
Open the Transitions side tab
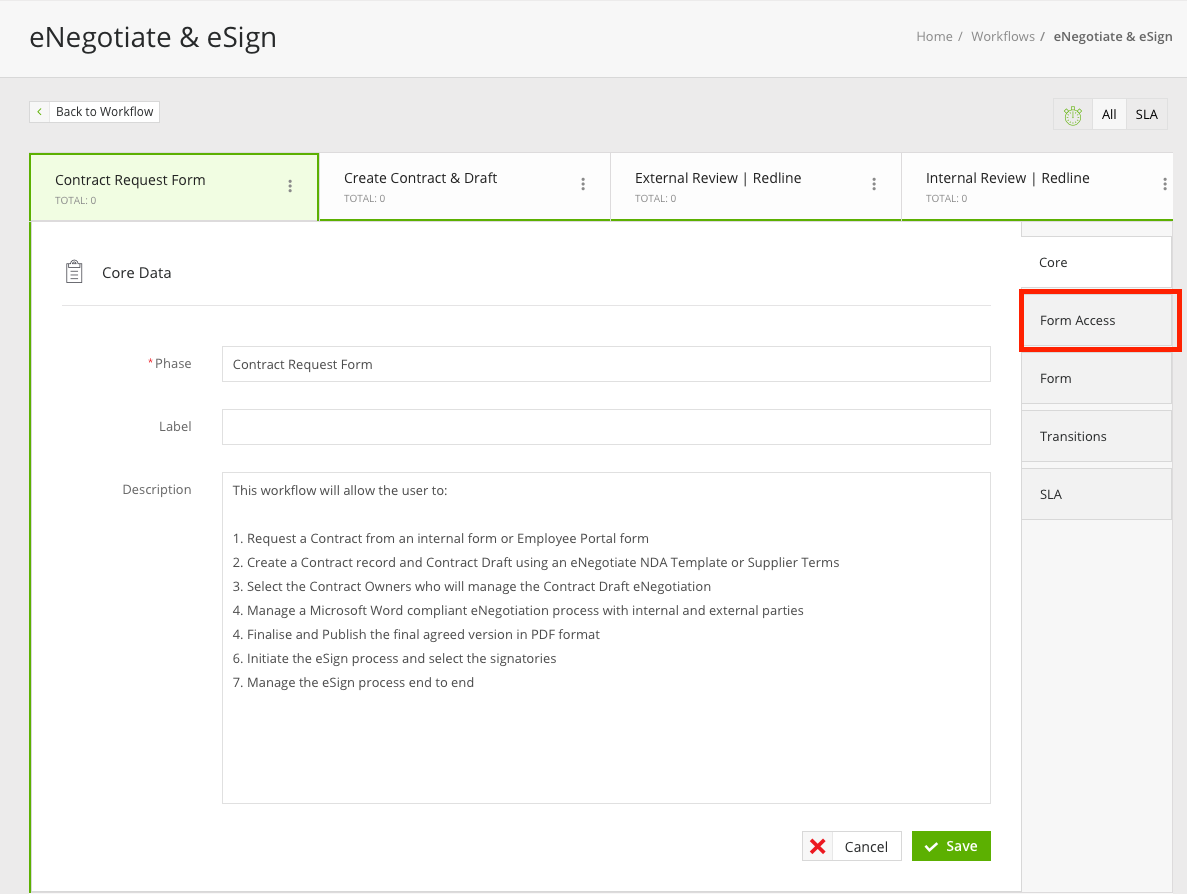pos(1096,436)
